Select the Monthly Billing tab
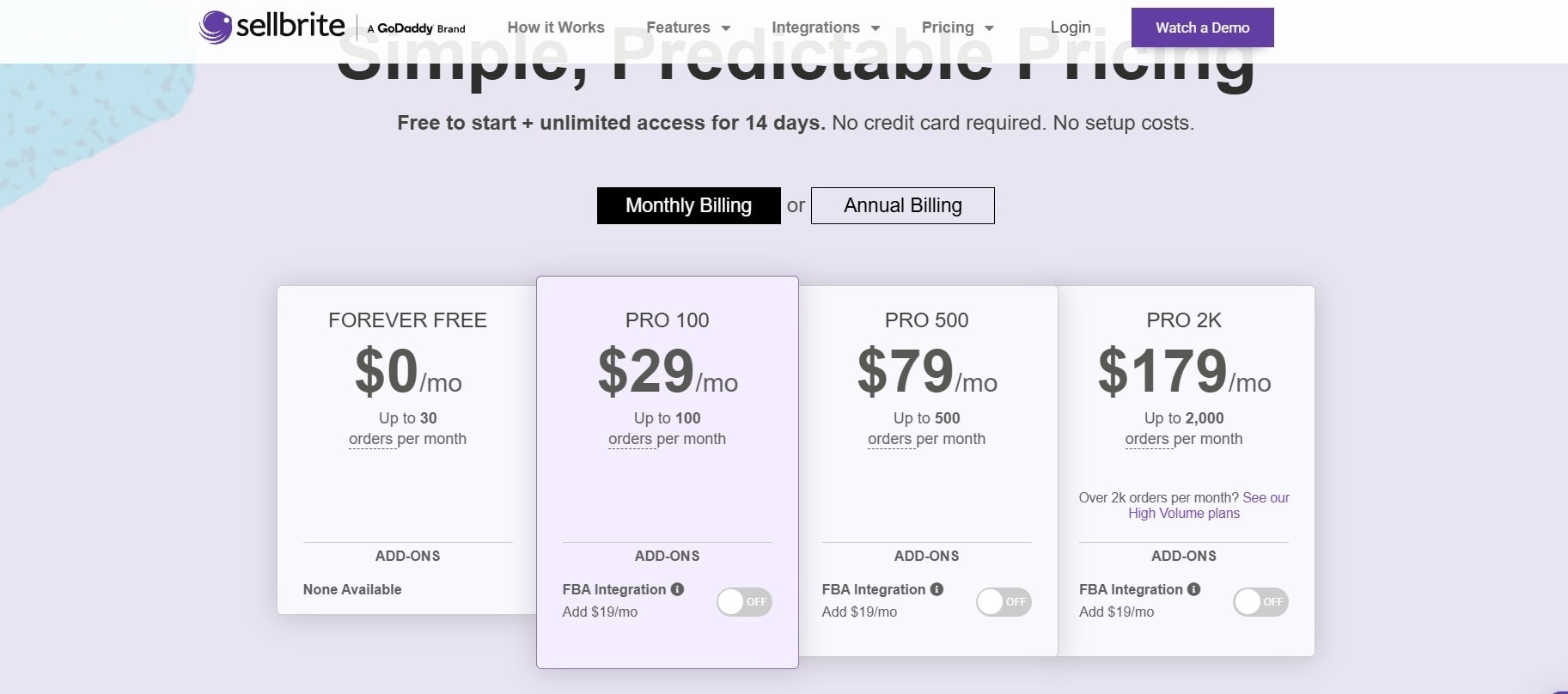This screenshot has height=694, width=1568. point(688,205)
